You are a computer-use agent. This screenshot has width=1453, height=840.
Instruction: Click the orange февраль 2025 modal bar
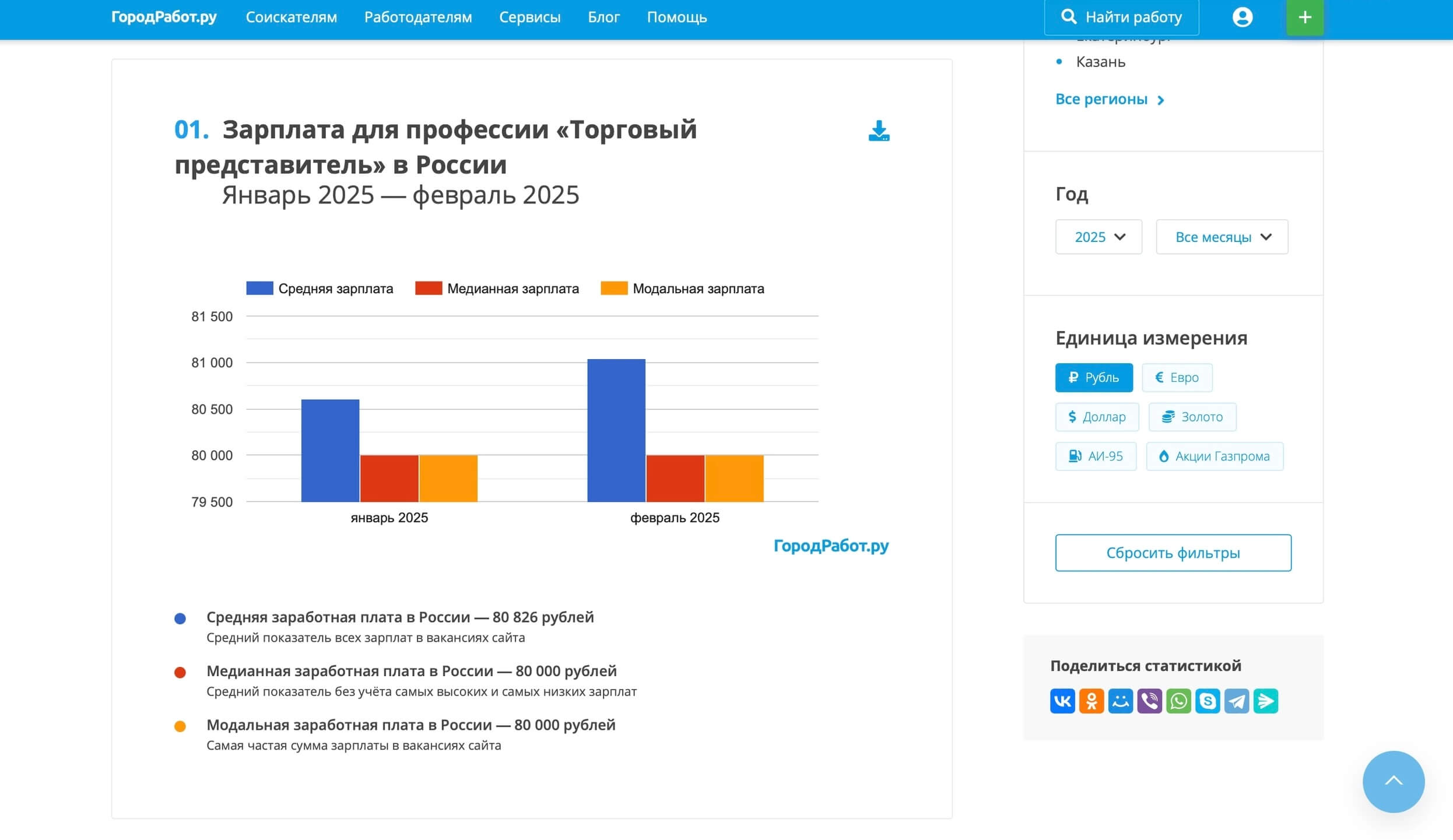pos(734,479)
